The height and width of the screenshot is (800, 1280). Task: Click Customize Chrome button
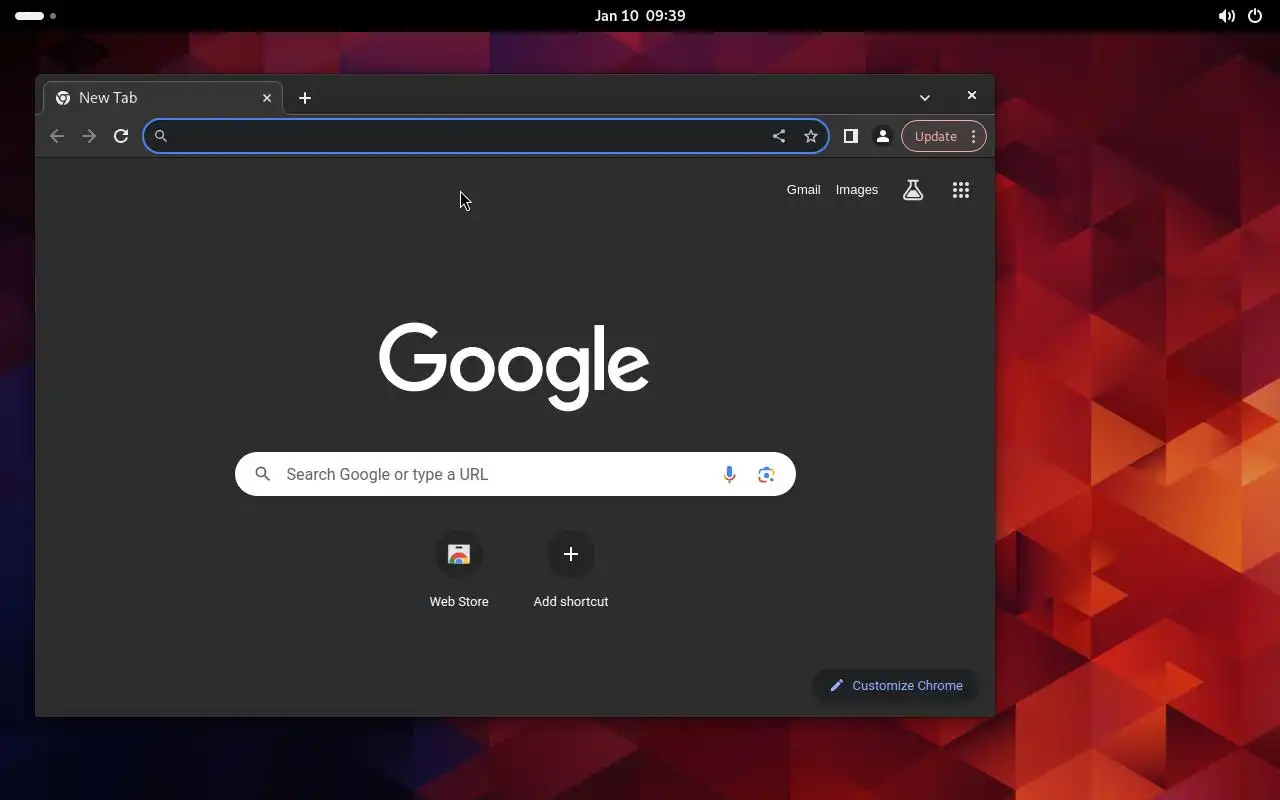coord(896,686)
